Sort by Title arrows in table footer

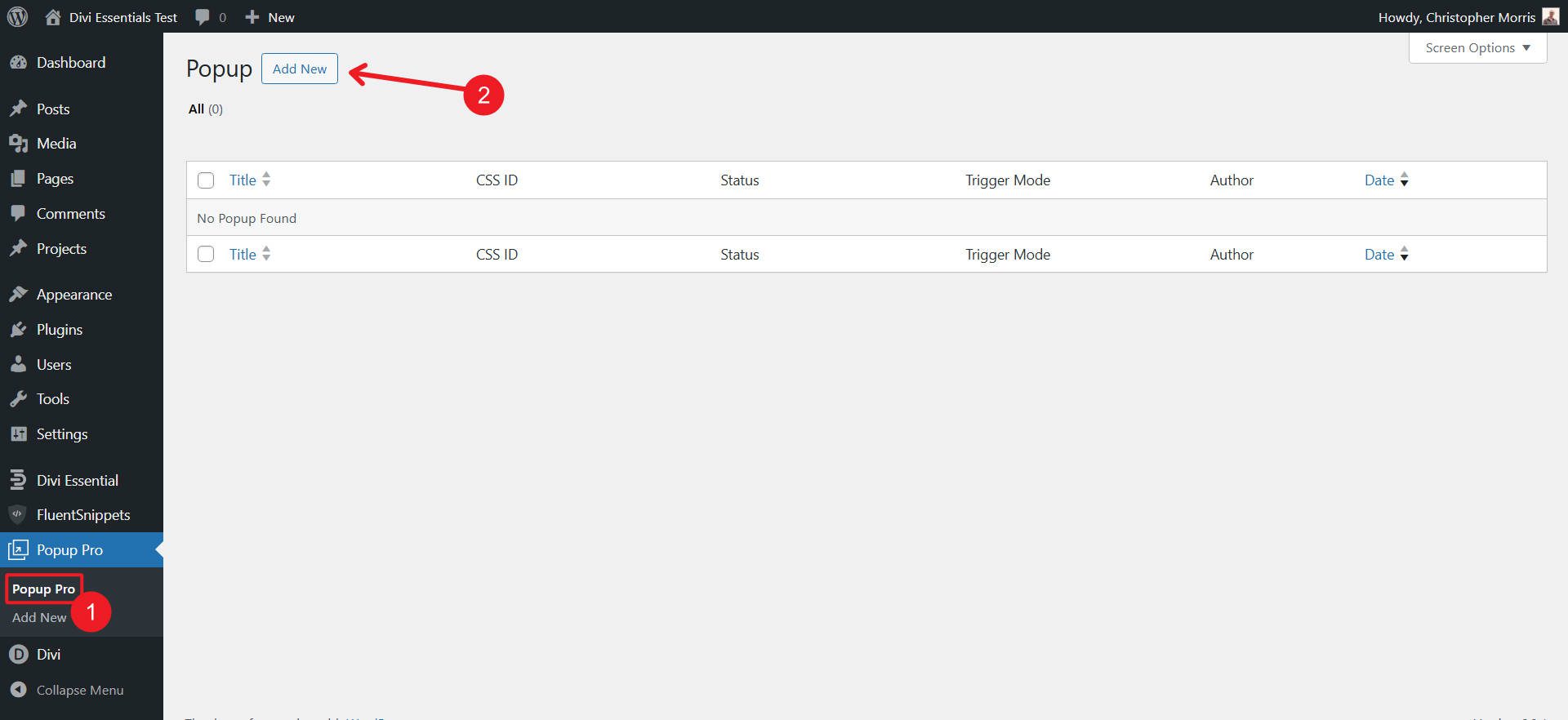(x=266, y=254)
